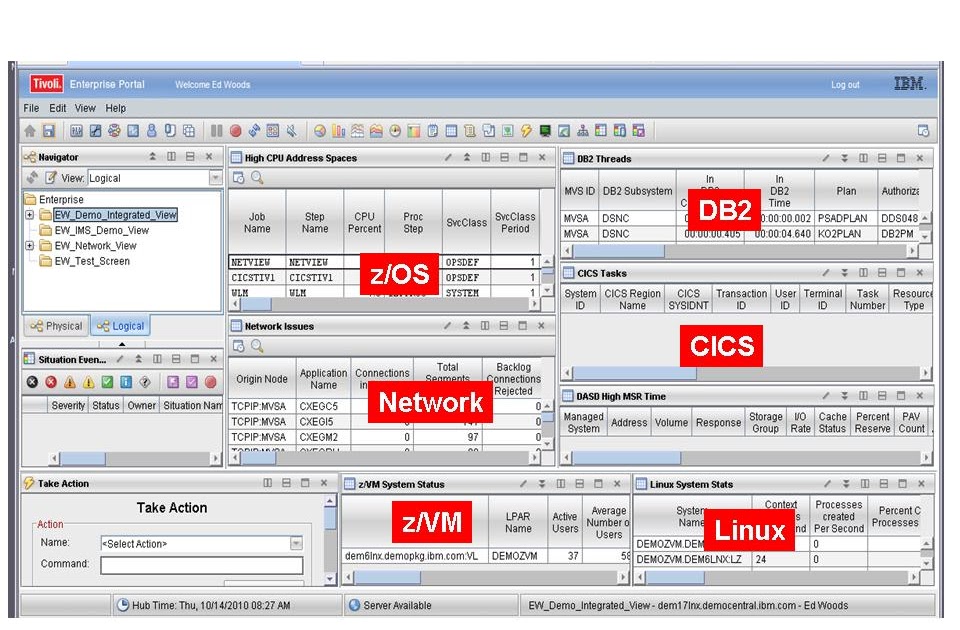Viewport: 960px width, 630px height.
Task: Click pencil edit icon in CICS Tasks header
Action: 825,273
